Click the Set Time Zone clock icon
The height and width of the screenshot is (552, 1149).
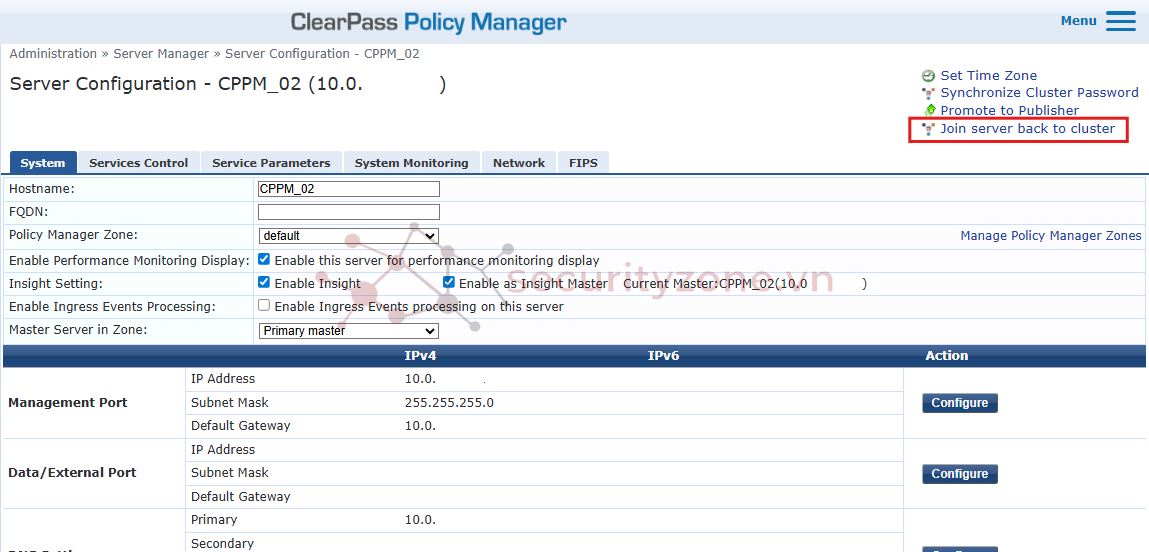(928, 76)
